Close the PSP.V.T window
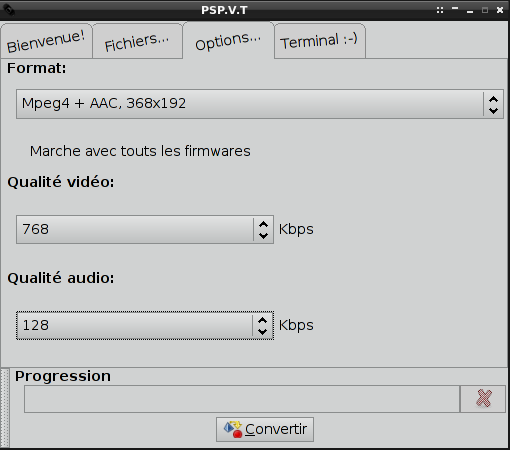Viewport: 510px width, 450px height. coord(500,10)
